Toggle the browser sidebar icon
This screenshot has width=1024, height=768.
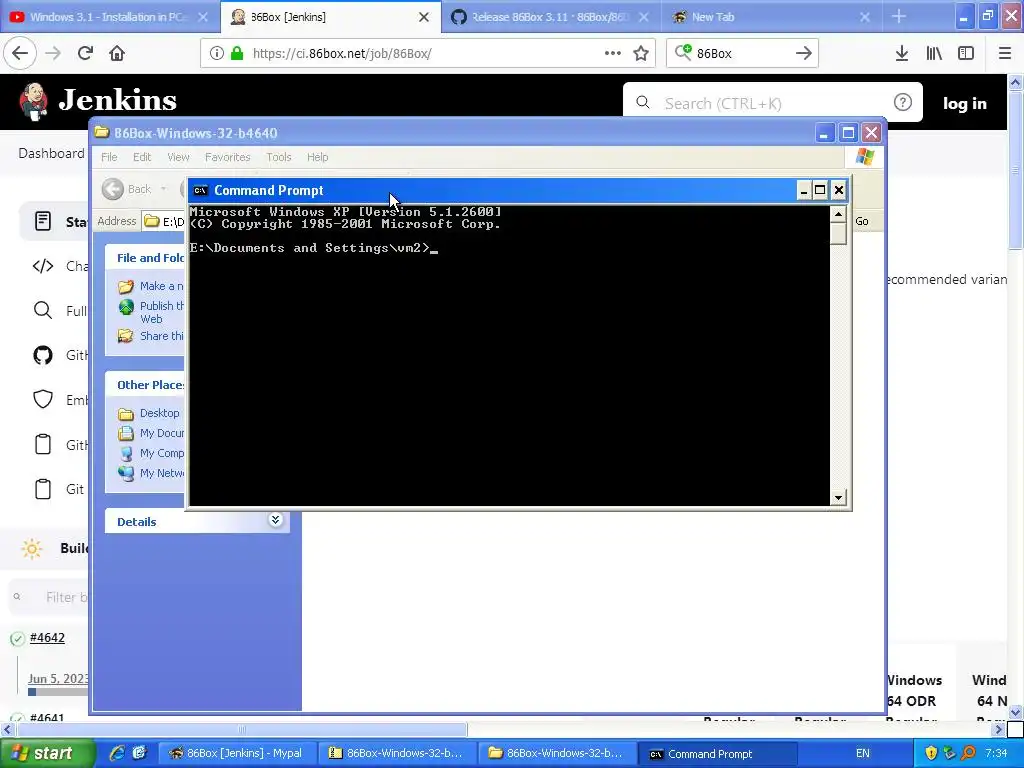(966, 53)
